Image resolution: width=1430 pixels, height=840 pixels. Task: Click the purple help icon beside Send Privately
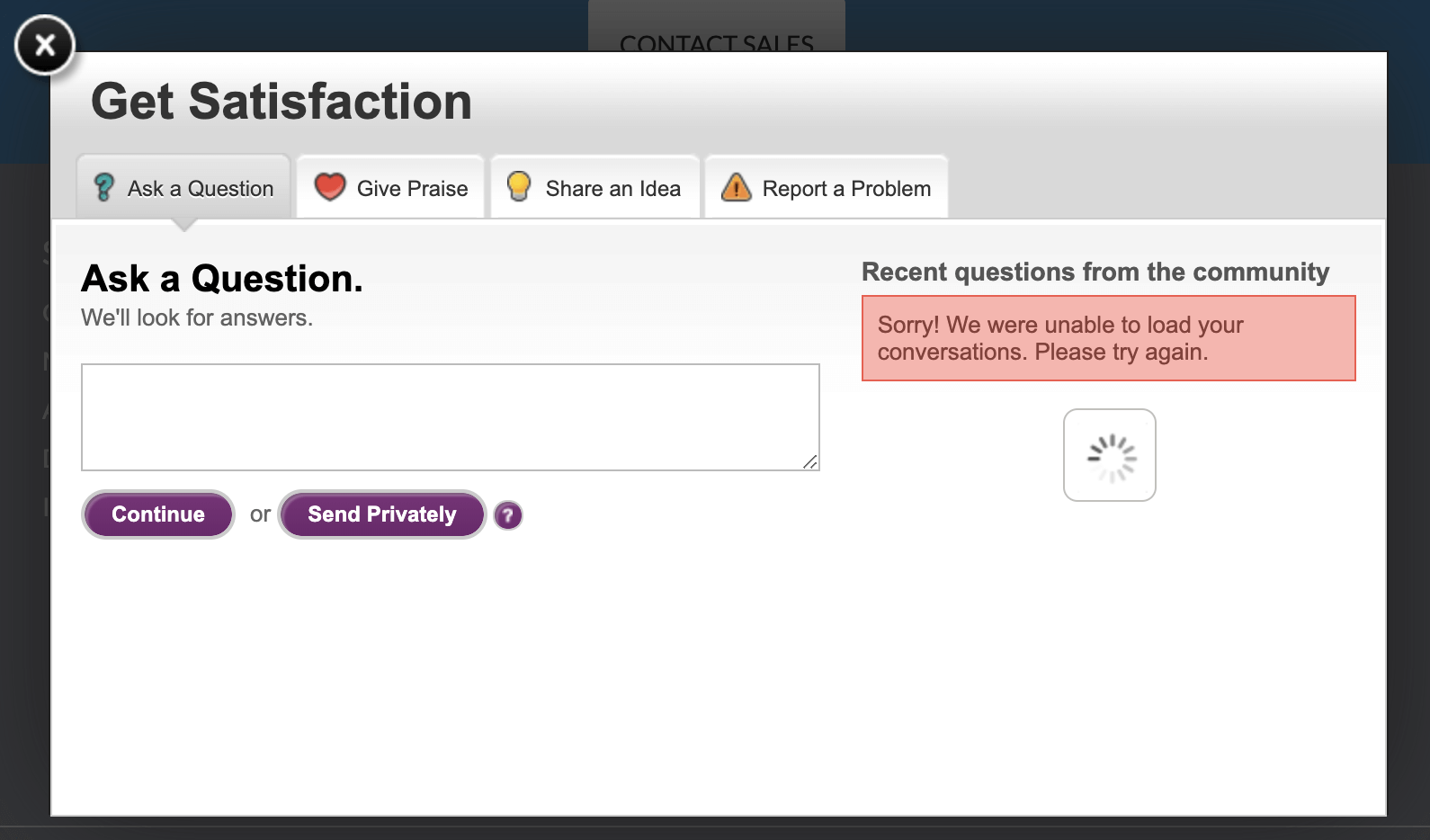point(508,515)
